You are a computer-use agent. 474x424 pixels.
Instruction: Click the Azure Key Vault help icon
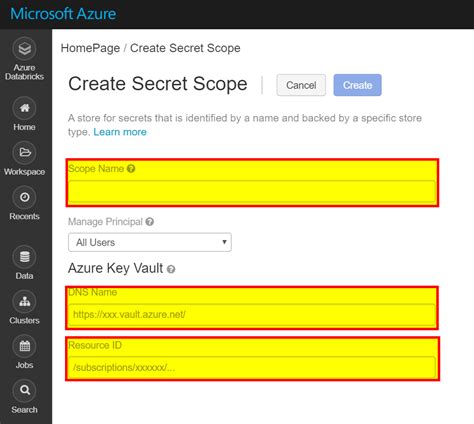click(171, 269)
